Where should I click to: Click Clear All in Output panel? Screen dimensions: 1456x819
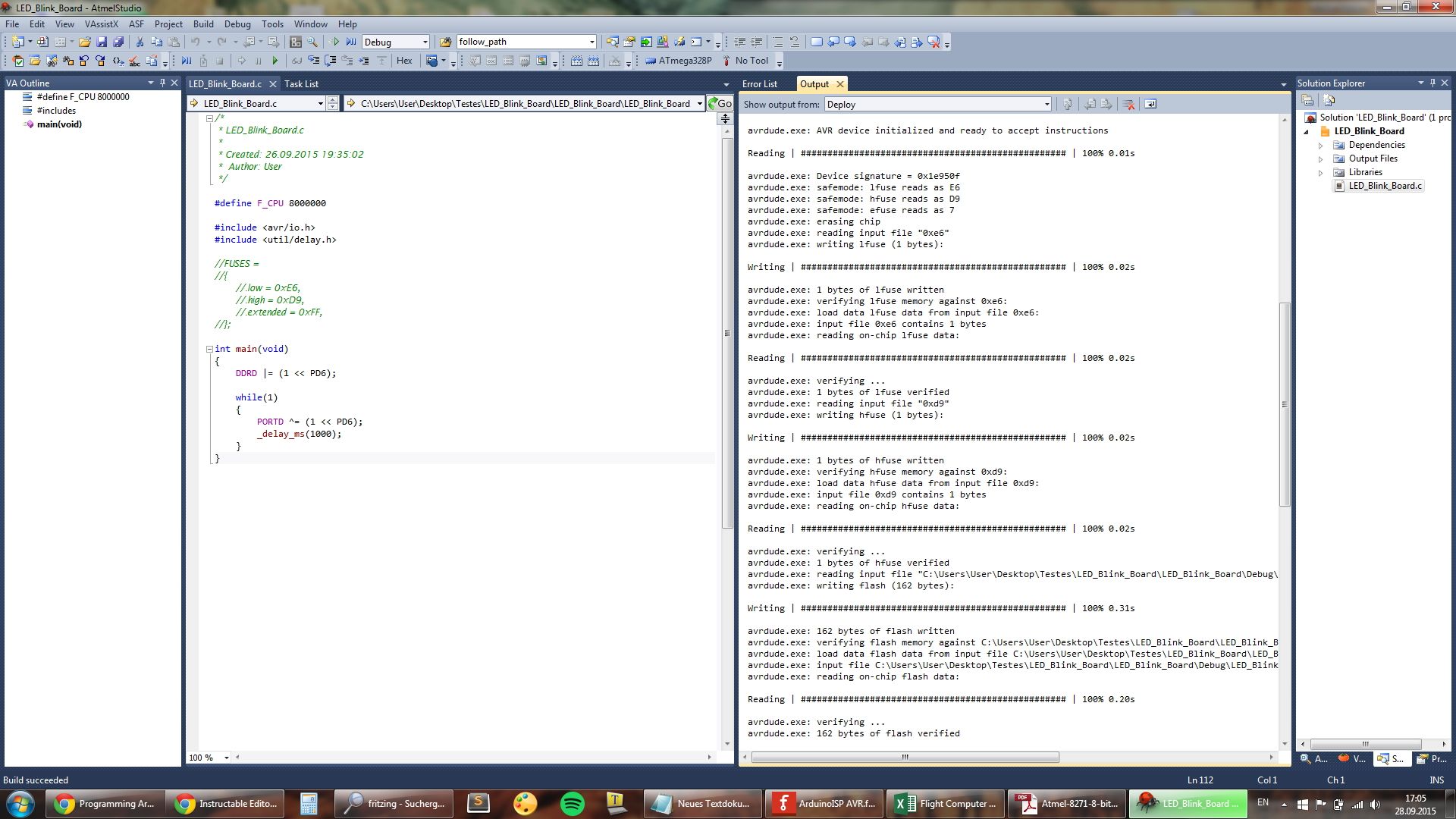point(1128,104)
